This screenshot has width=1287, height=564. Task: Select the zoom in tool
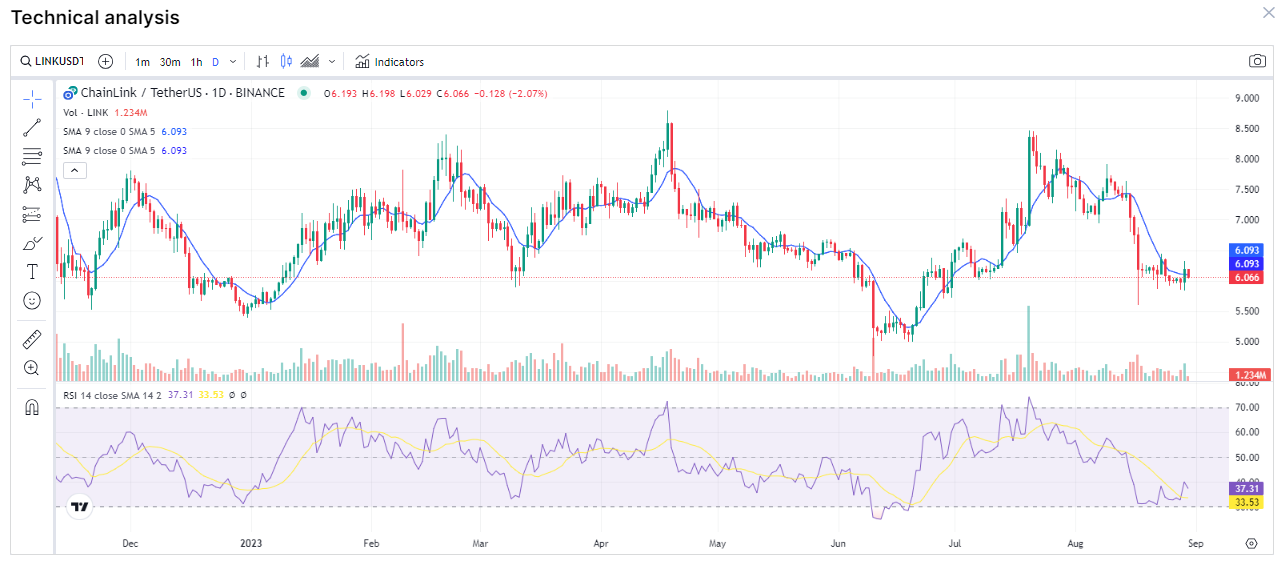point(32,368)
